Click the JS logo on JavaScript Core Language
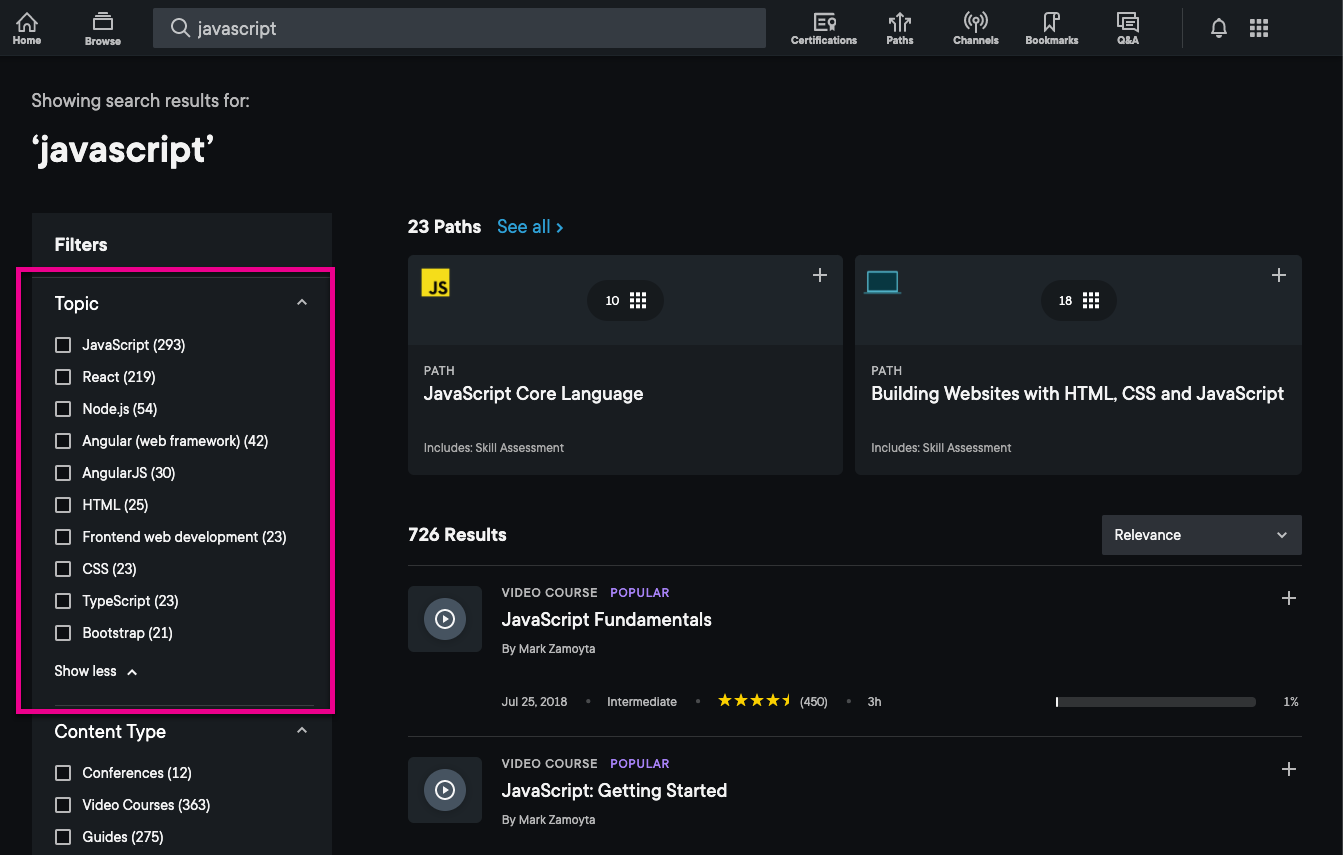Screen dimensions: 1343x855 click(436, 283)
